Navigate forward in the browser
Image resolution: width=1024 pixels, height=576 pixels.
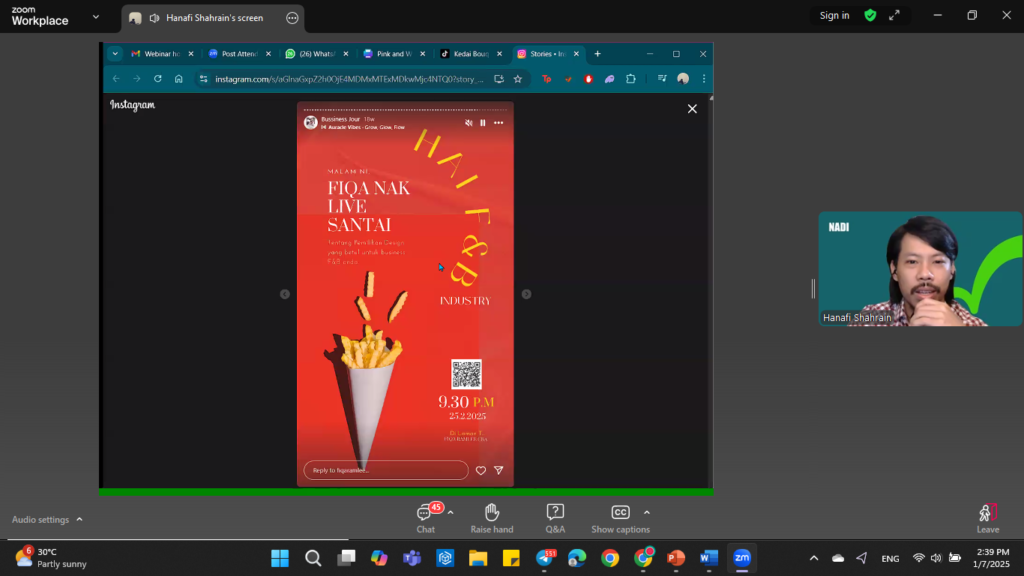[136, 79]
